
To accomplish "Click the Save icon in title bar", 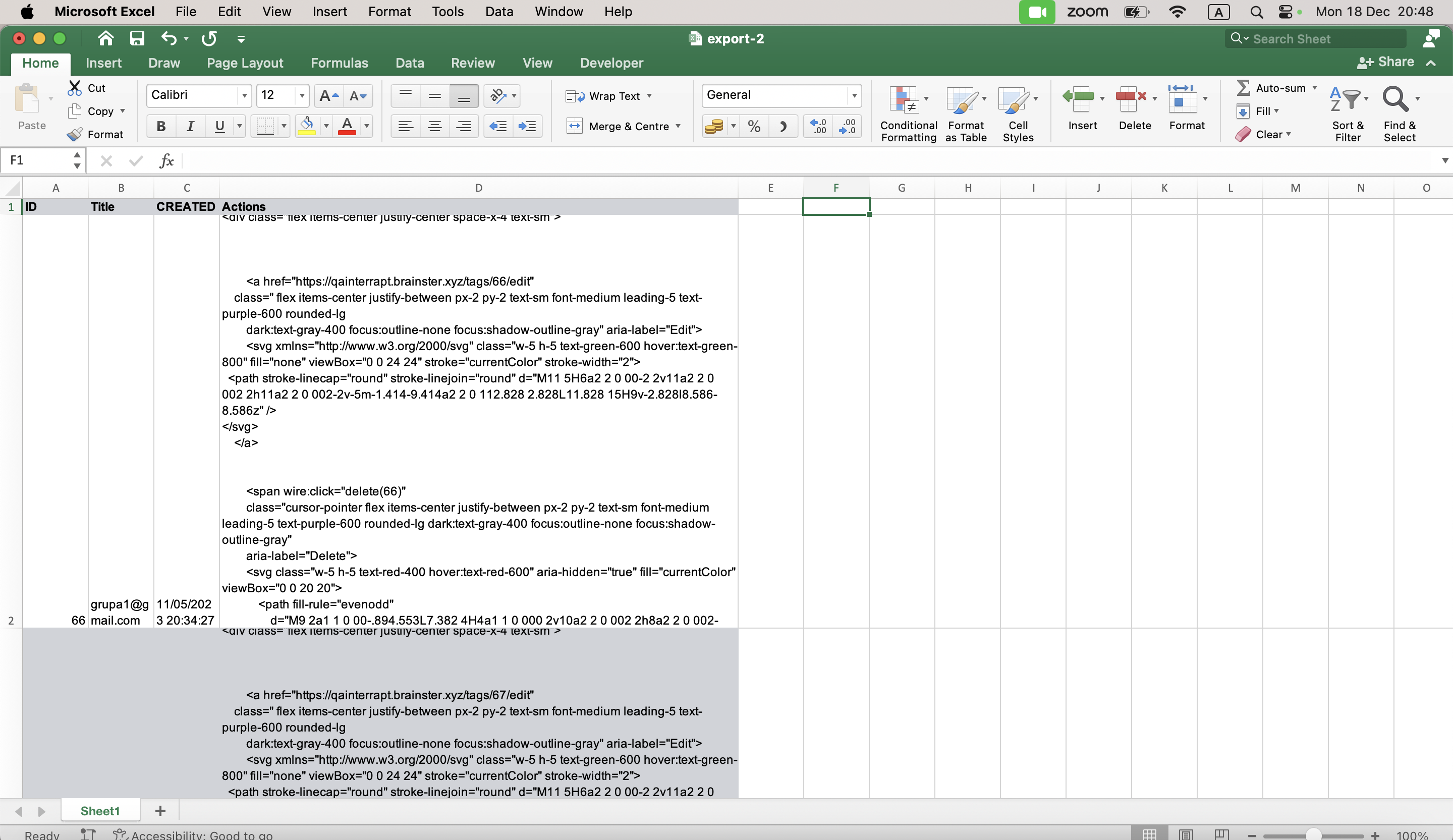I will [137, 39].
